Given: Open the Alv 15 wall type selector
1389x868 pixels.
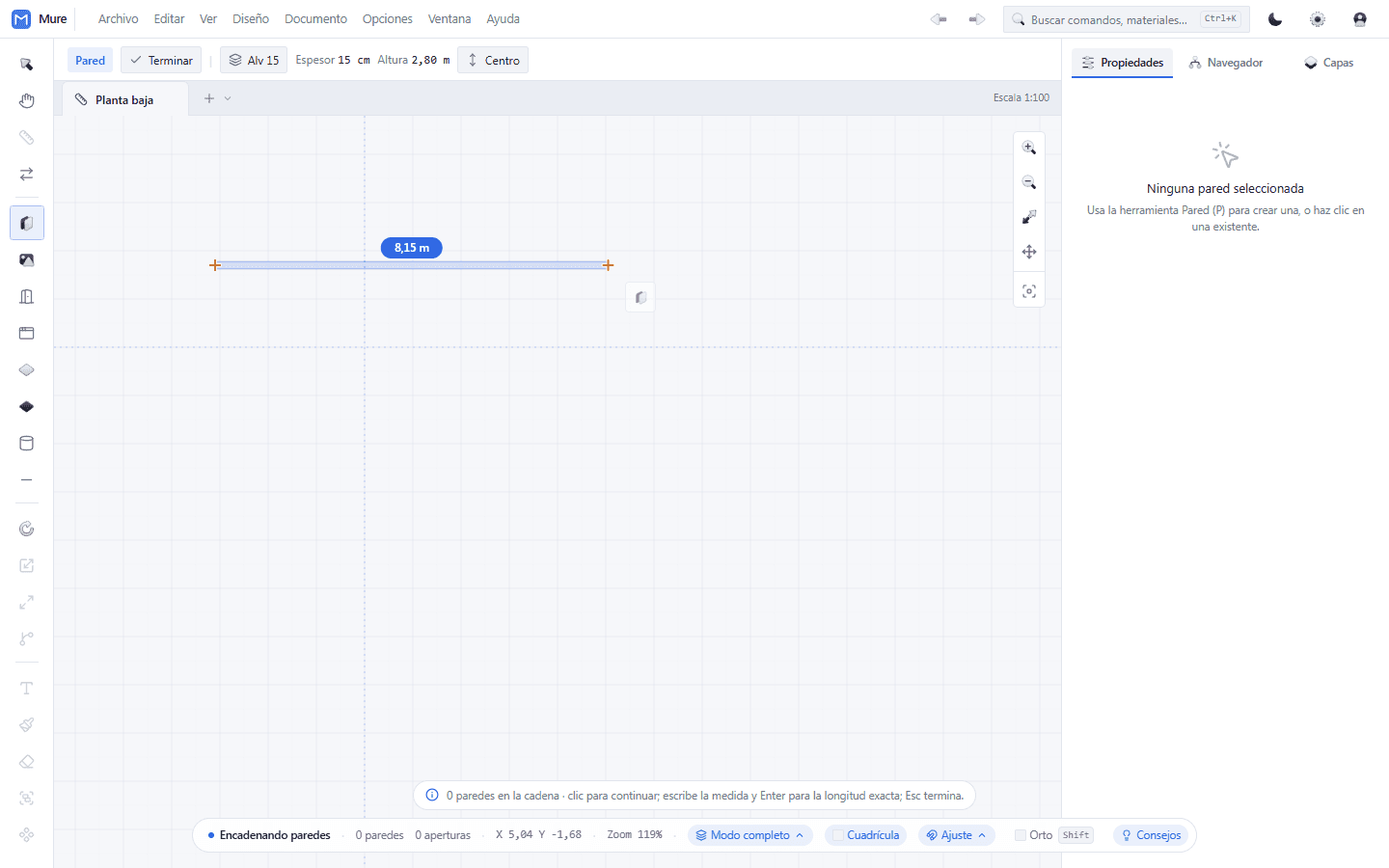Looking at the screenshot, I should coord(254,60).
